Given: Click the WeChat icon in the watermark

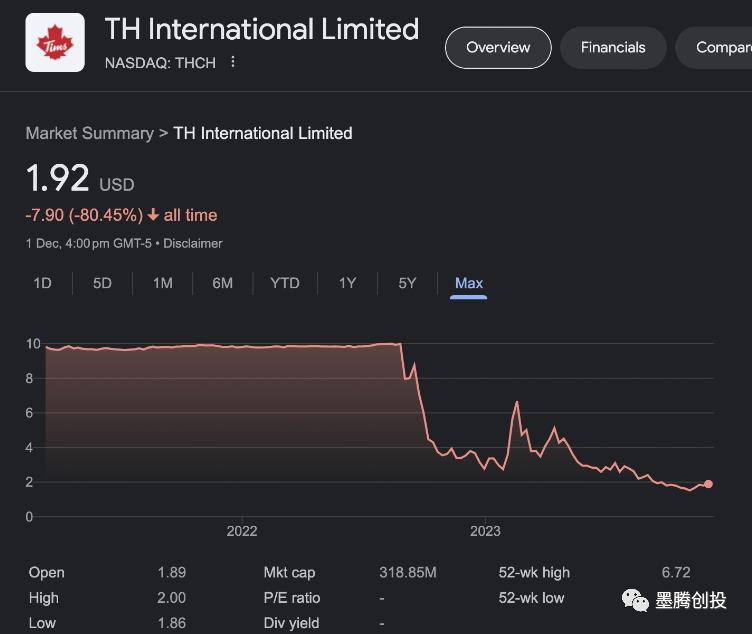Looking at the screenshot, I should coord(635,600).
